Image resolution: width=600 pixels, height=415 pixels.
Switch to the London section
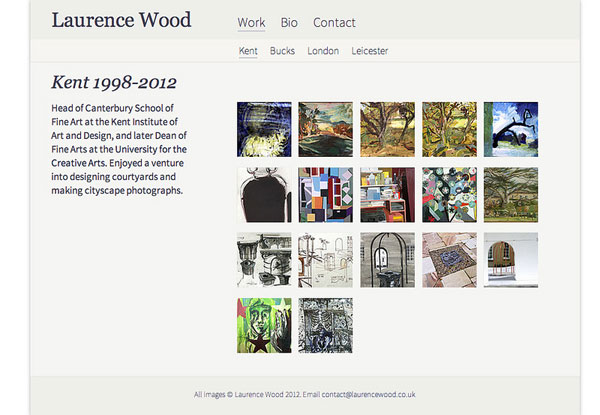pyautogui.click(x=323, y=51)
